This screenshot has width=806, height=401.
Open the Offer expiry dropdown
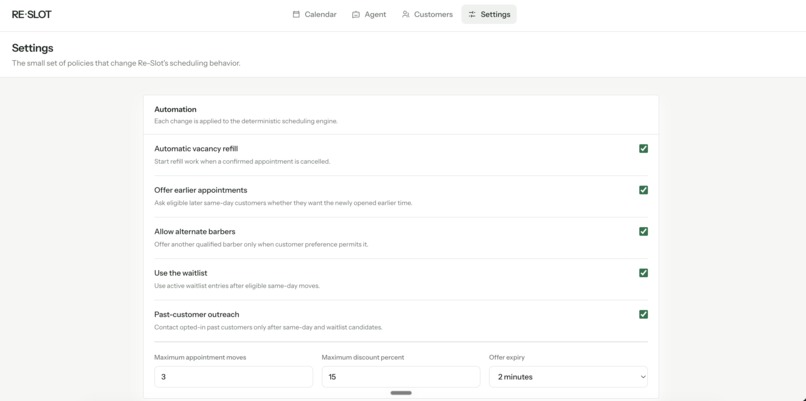pos(568,377)
